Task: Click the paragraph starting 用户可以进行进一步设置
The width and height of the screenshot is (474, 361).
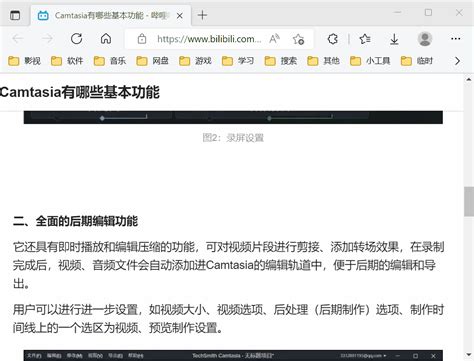Action: 229,319
